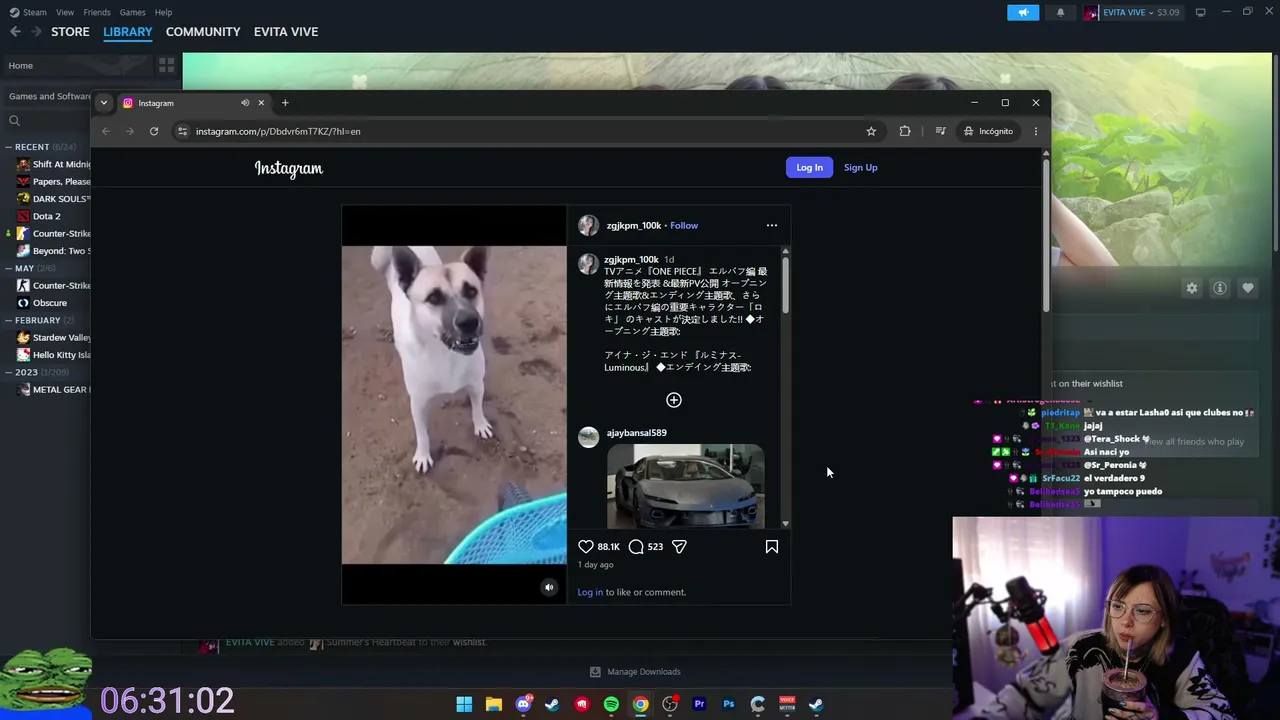Click the Sign Up link
This screenshot has height=720, width=1280.
(x=860, y=168)
